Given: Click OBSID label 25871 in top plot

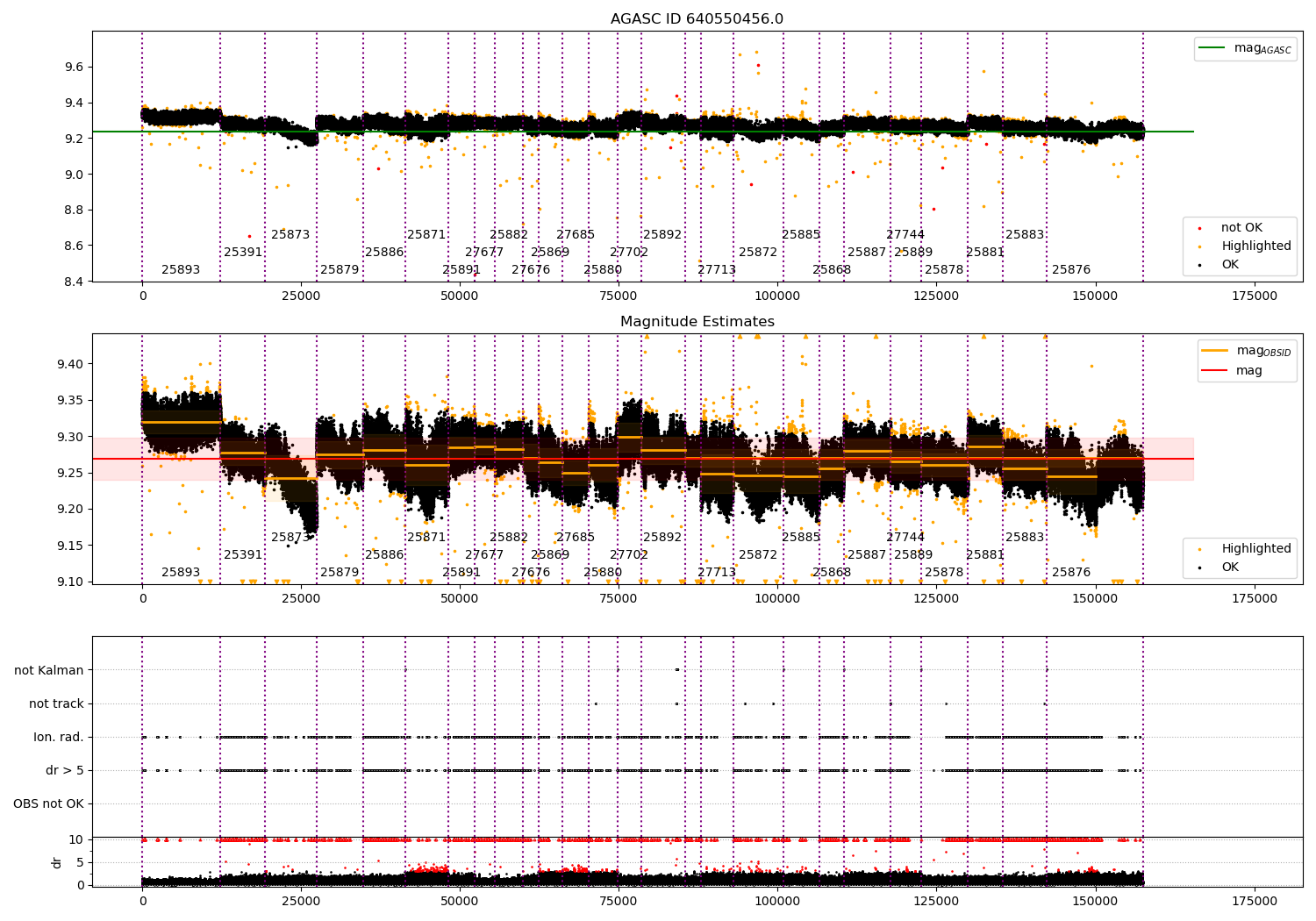Looking at the screenshot, I should coord(426,235).
